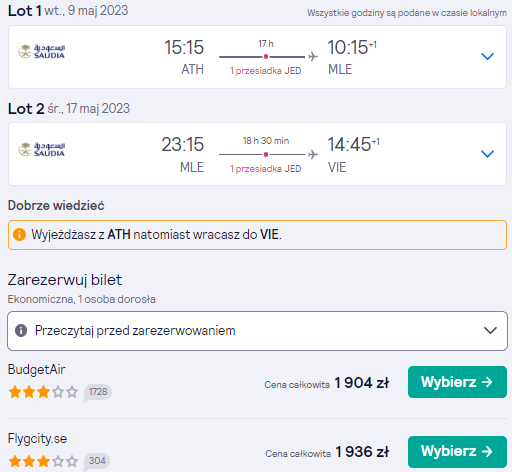Click dark info icon beside Przeczytaj przed zarezerwowaniem
Image resolution: width=512 pixels, height=472 pixels.
[x=21, y=331]
